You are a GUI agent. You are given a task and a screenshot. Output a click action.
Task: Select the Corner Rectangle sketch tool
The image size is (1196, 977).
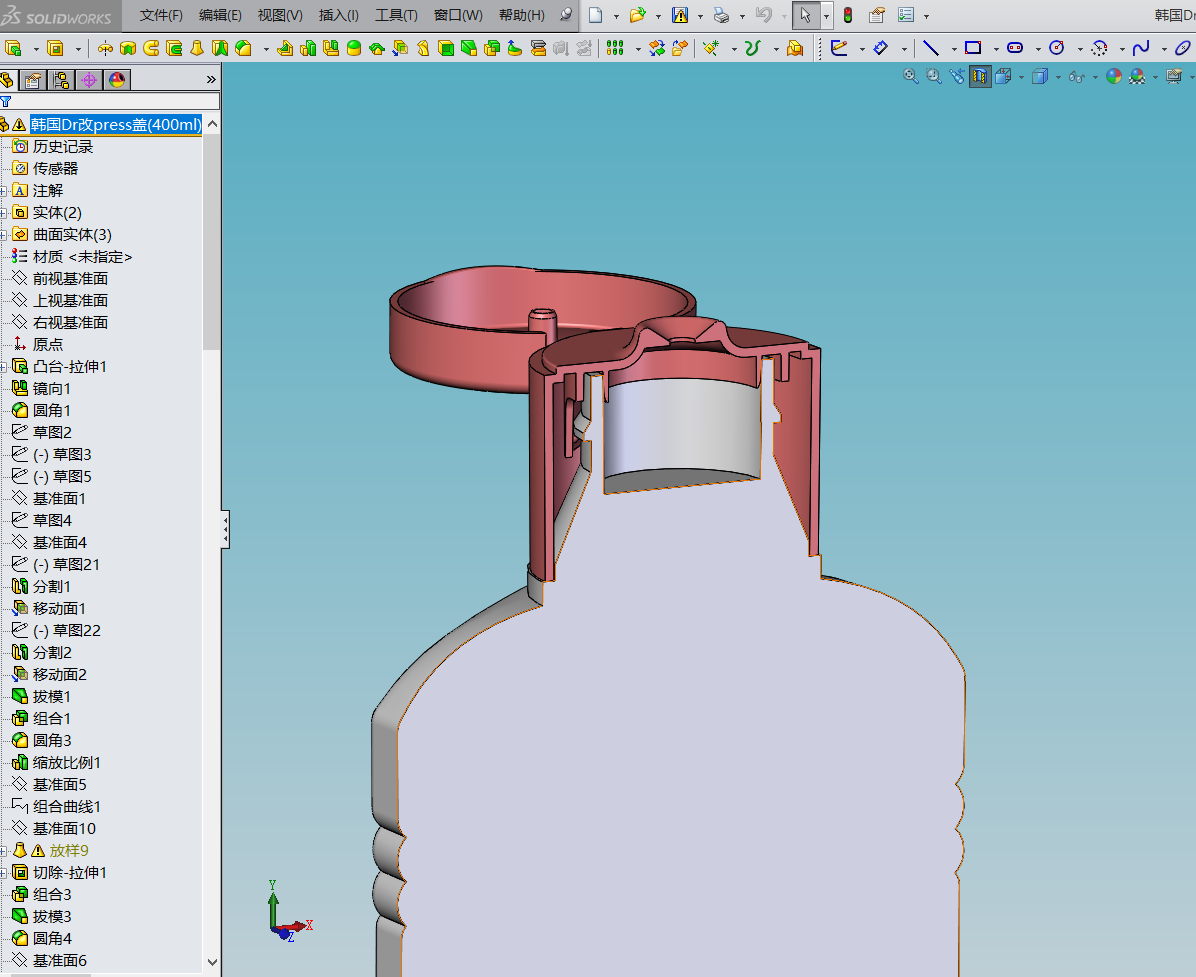click(x=973, y=48)
